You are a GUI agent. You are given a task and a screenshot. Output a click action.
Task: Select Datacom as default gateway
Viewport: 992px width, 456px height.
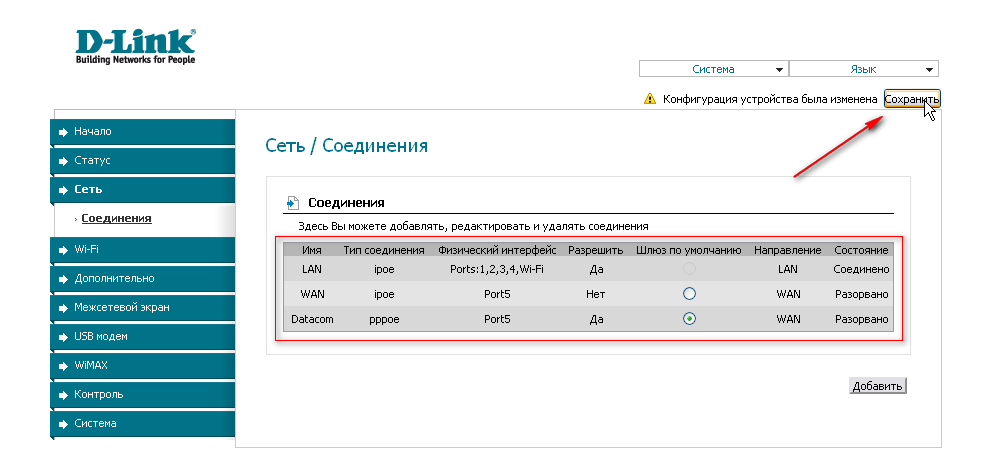pos(689,319)
